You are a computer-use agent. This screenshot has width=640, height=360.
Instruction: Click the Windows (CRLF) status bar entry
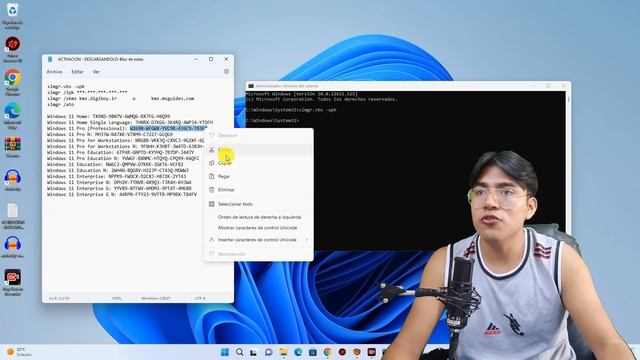(156, 298)
